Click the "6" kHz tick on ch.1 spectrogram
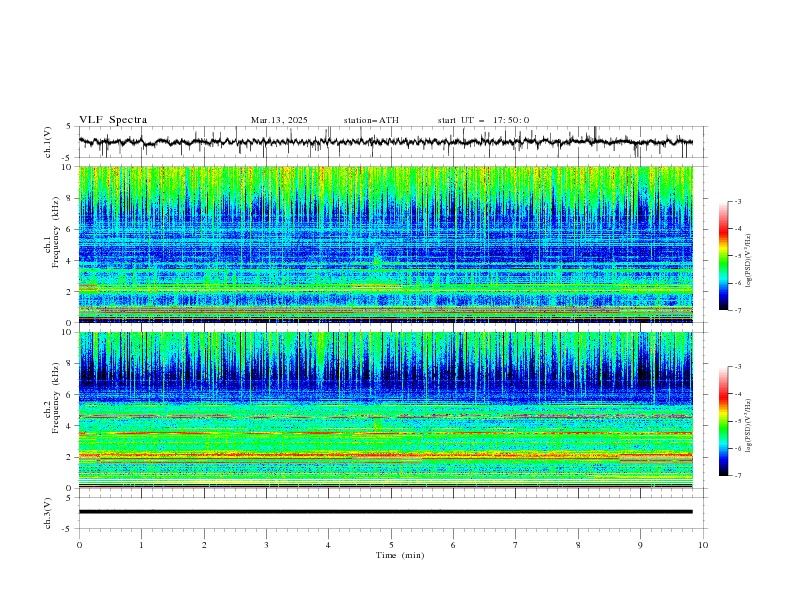This screenshot has width=792, height=612. tap(70, 229)
